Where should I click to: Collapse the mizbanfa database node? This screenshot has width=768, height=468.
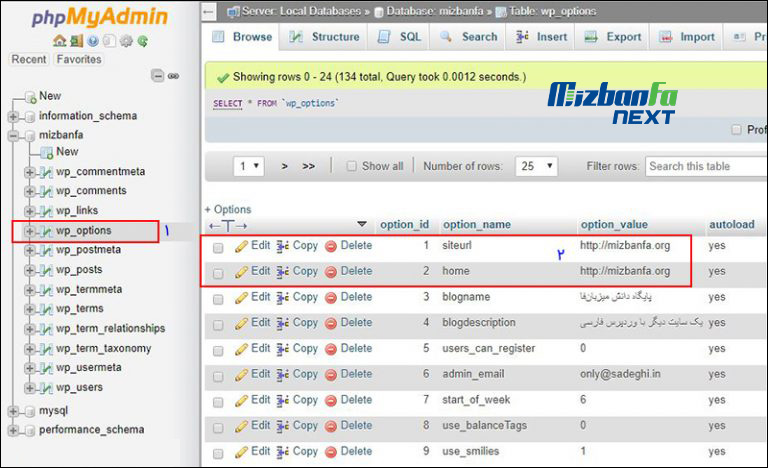(13, 135)
